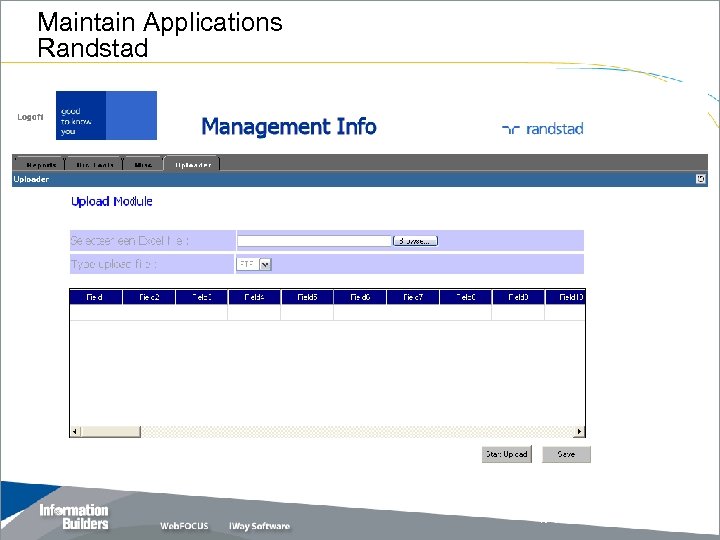This screenshot has width=720, height=540.
Task: Open the upload file type dropdown
Action: click(x=265, y=264)
